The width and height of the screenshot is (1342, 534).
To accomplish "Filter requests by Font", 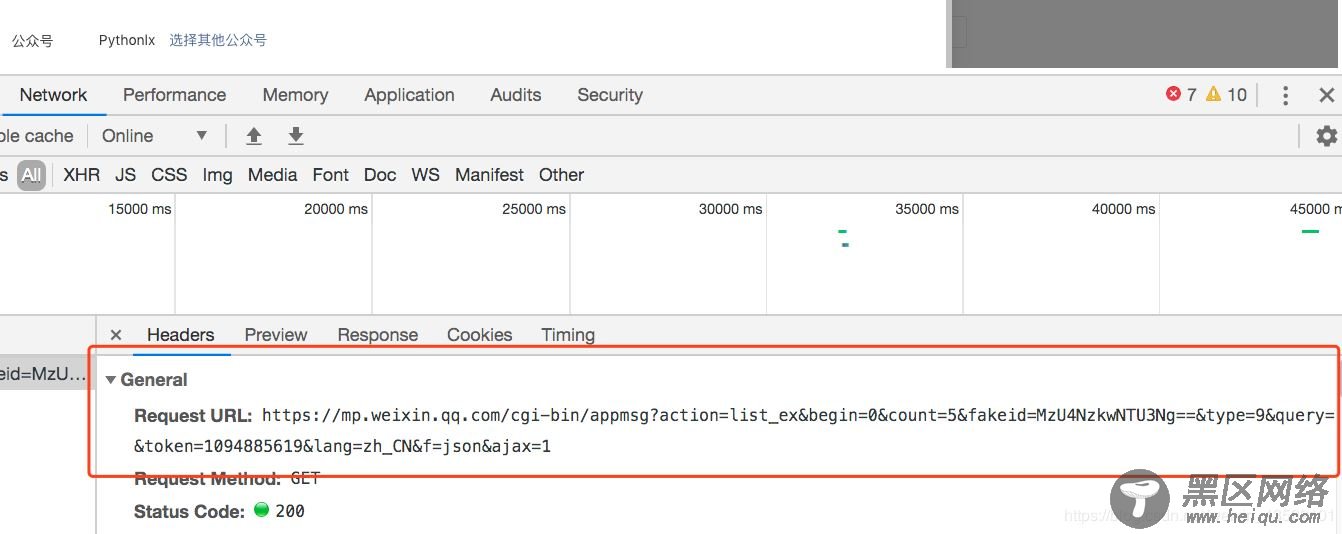I will (331, 175).
